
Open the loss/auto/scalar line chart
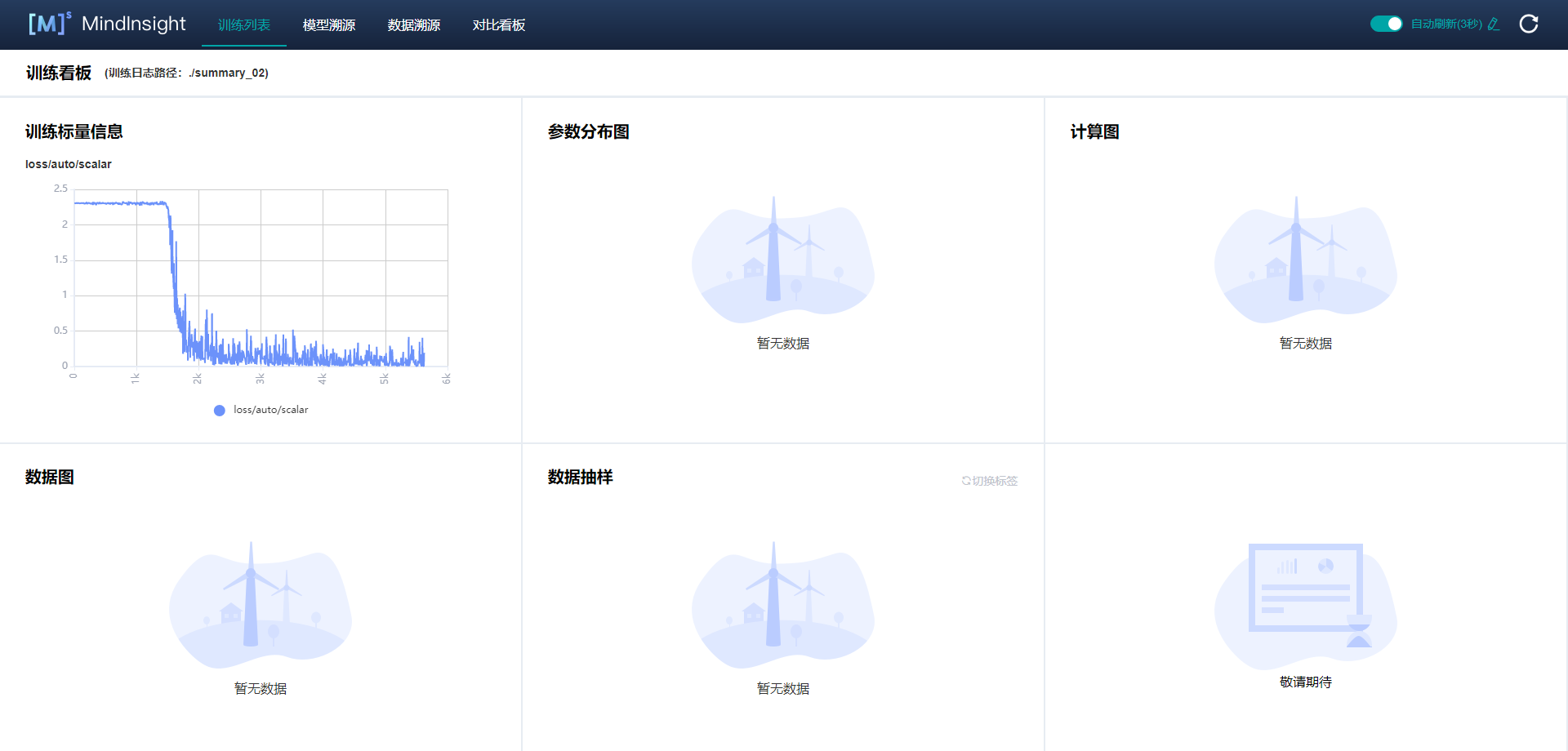261,278
